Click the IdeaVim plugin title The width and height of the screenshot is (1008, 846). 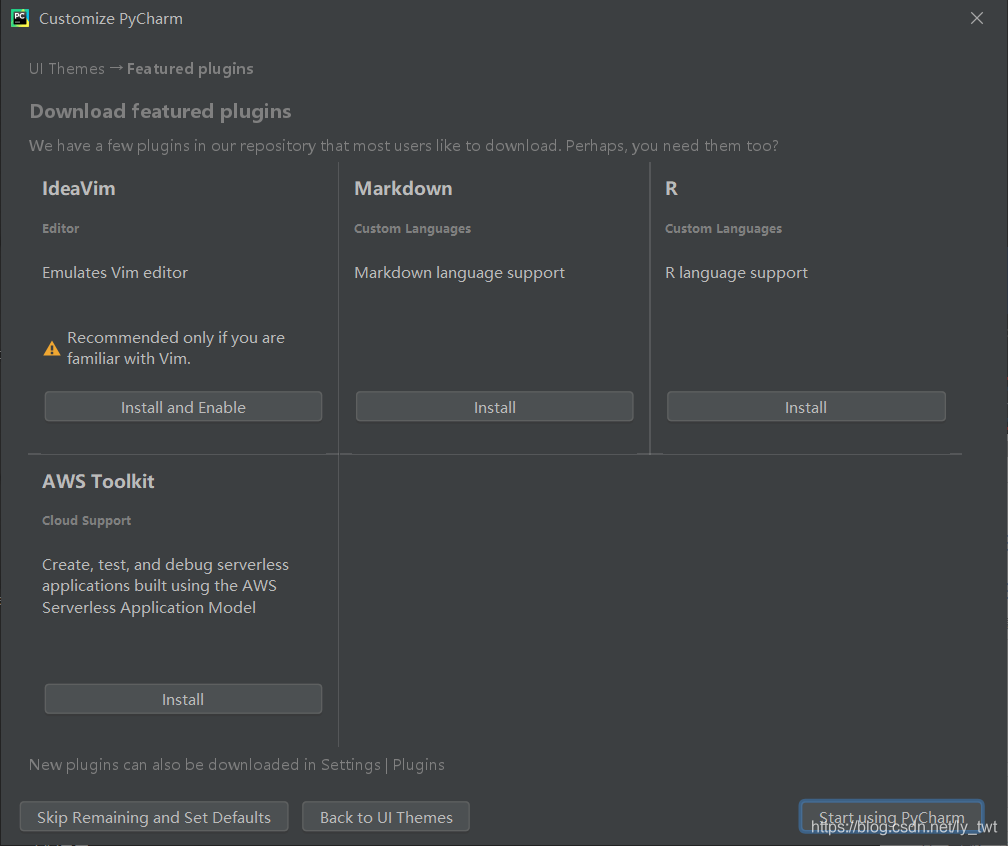click(x=78, y=188)
